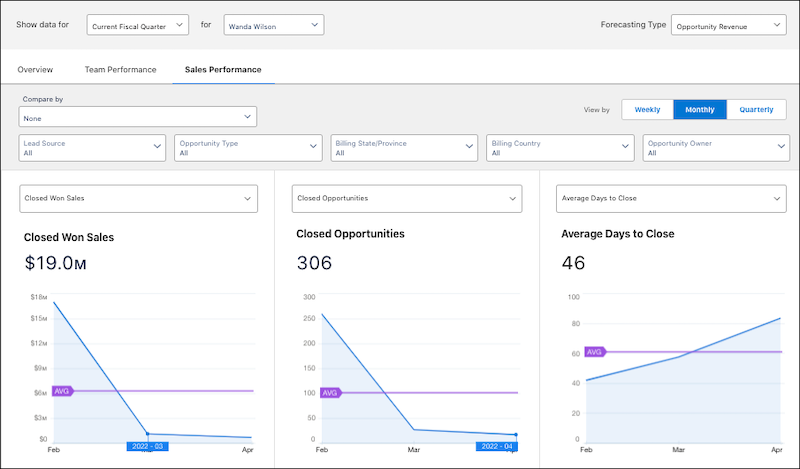Screen dimensions: 800x469
Task: Switch view to Weekly
Action: [647, 110]
